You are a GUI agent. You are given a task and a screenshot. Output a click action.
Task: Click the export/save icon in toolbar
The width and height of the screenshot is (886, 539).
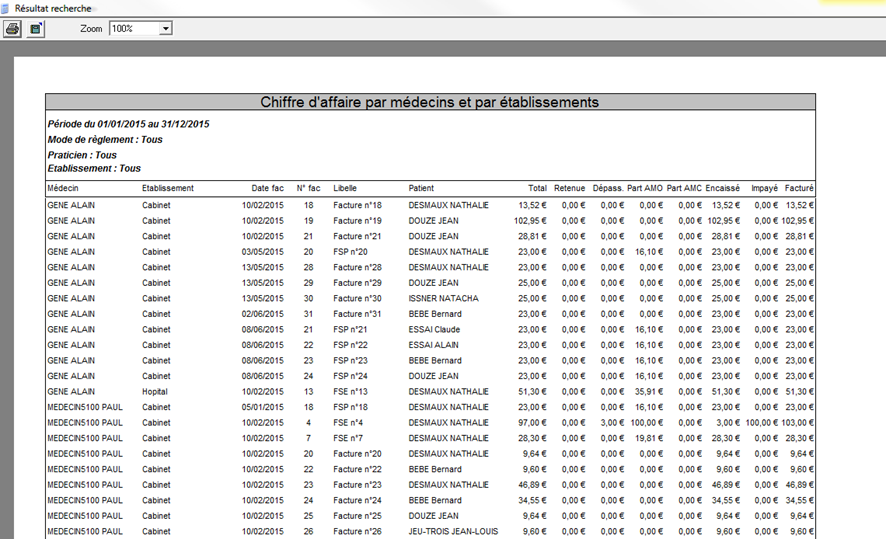point(36,29)
